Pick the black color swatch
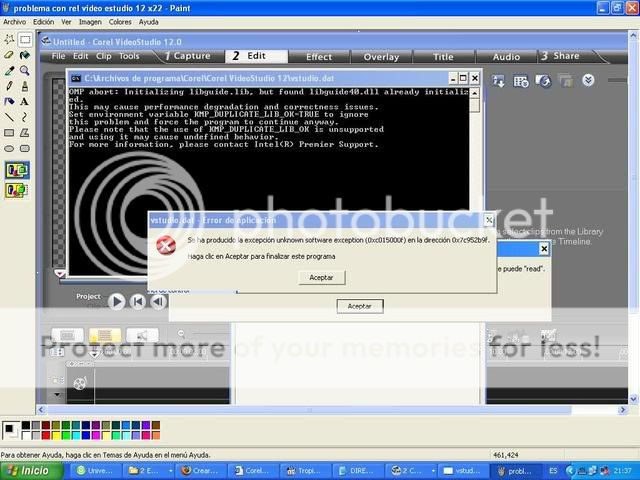Image resolution: width=640 pixels, height=480 pixels. (26, 425)
